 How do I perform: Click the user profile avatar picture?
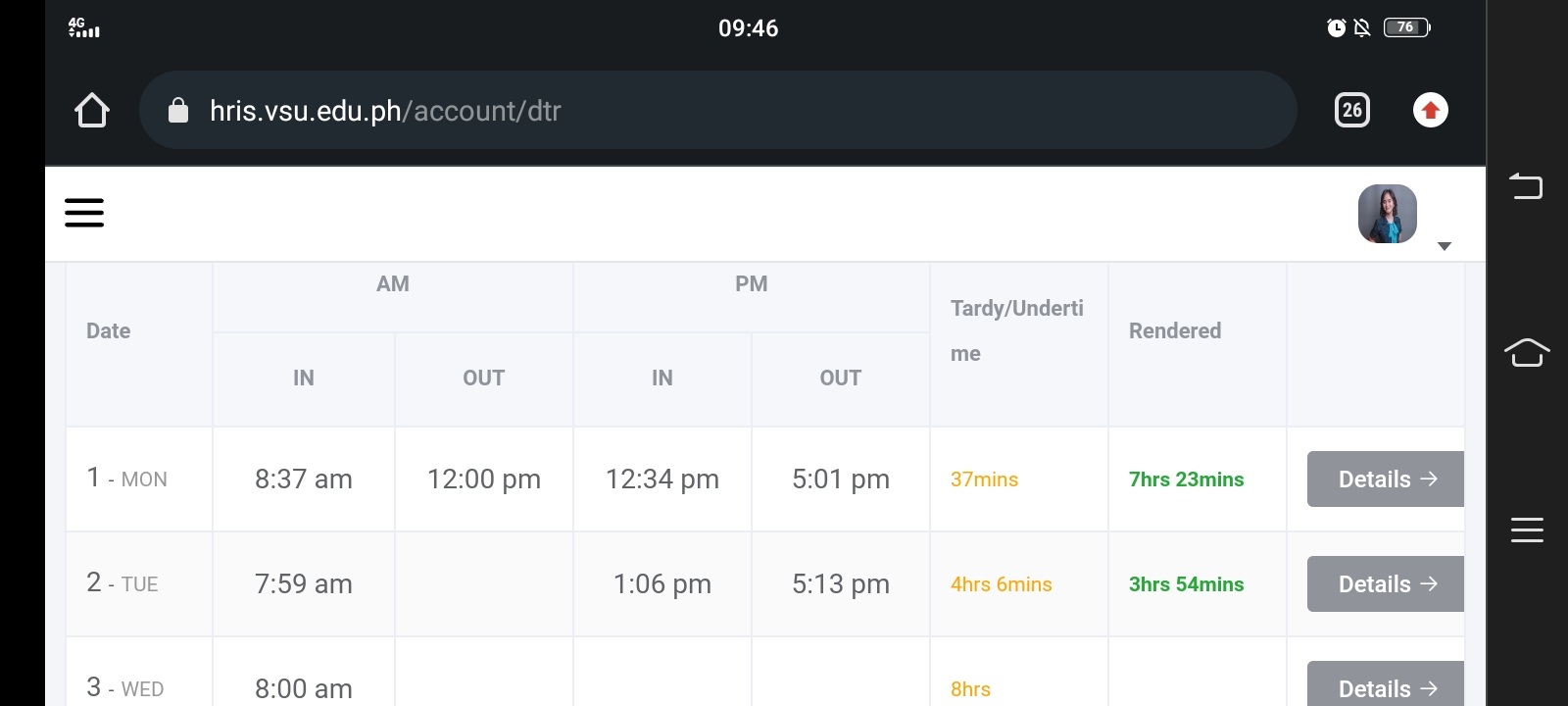click(1387, 214)
